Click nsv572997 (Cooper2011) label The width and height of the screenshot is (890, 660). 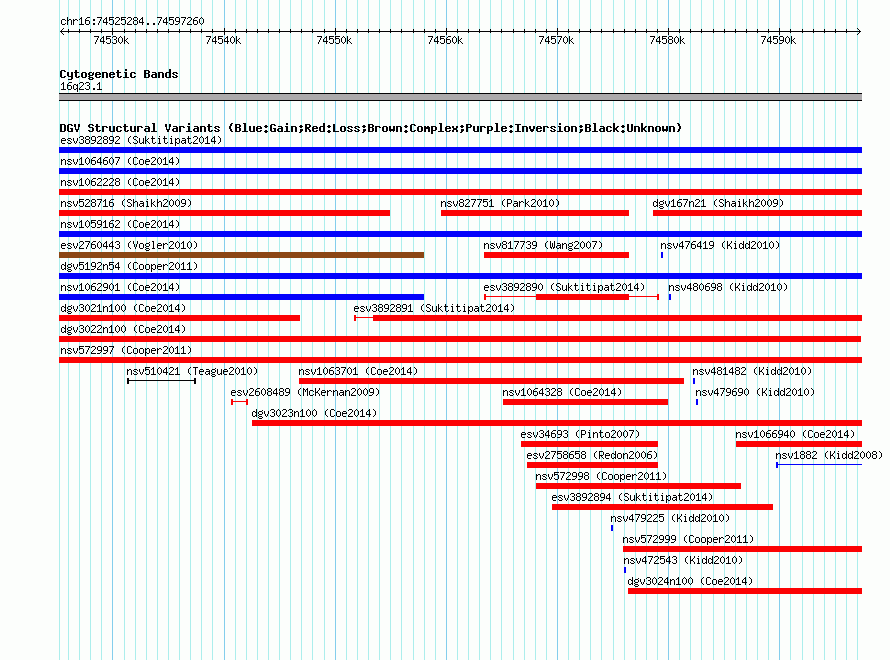pos(126,350)
